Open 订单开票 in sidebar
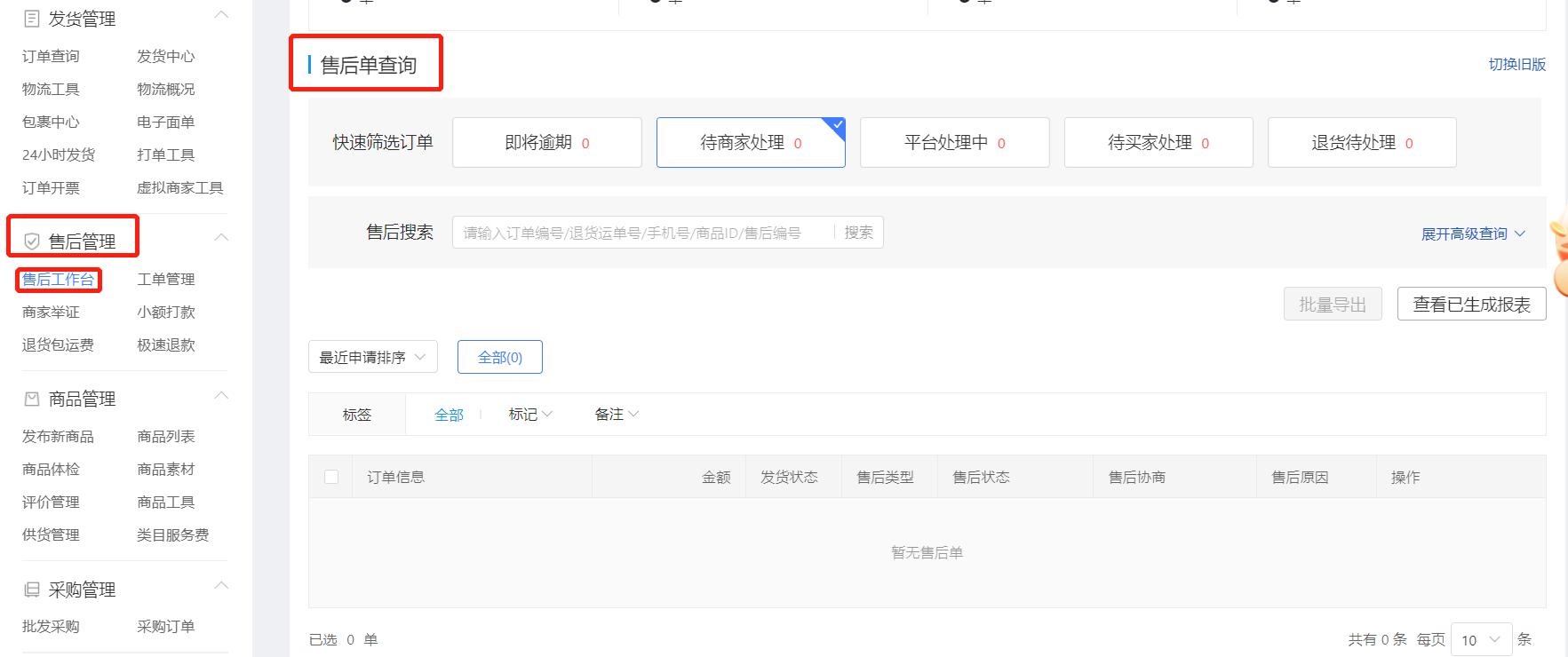The height and width of the screenshot is (657, 1568). [x=51, y=187]
